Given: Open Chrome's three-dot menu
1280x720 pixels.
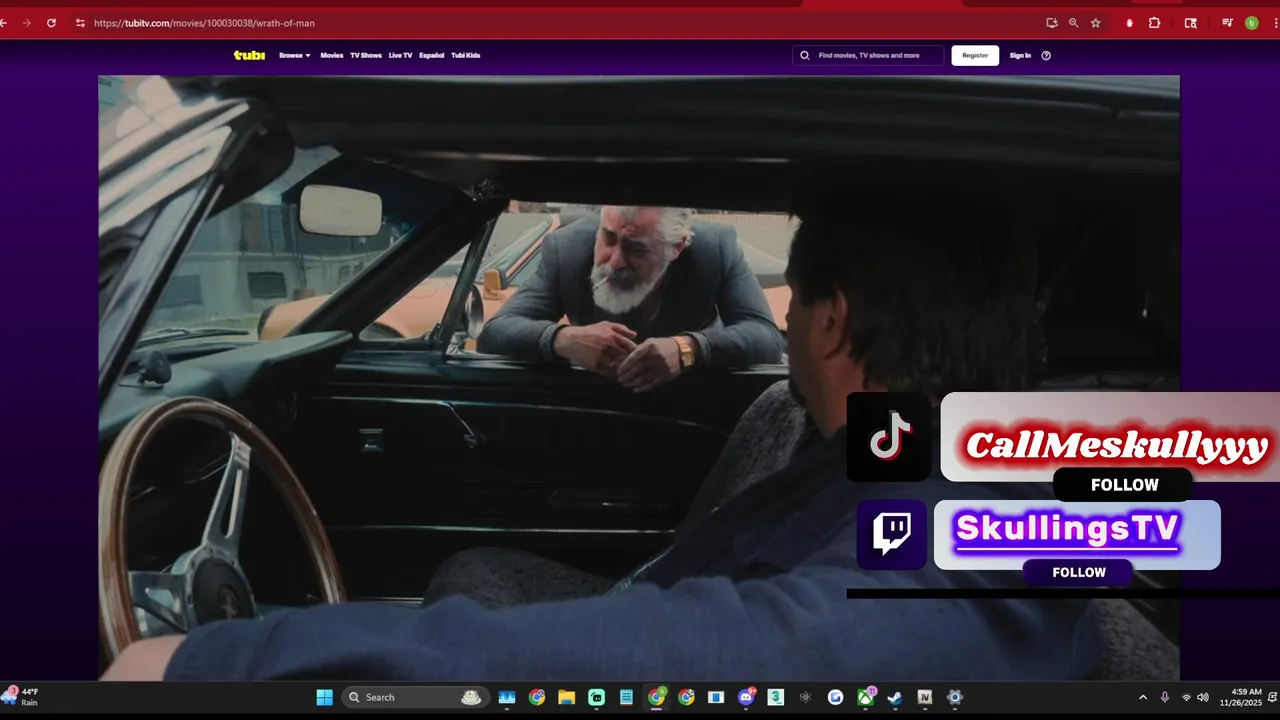Looking at the screenshot, I should 1274,23.
